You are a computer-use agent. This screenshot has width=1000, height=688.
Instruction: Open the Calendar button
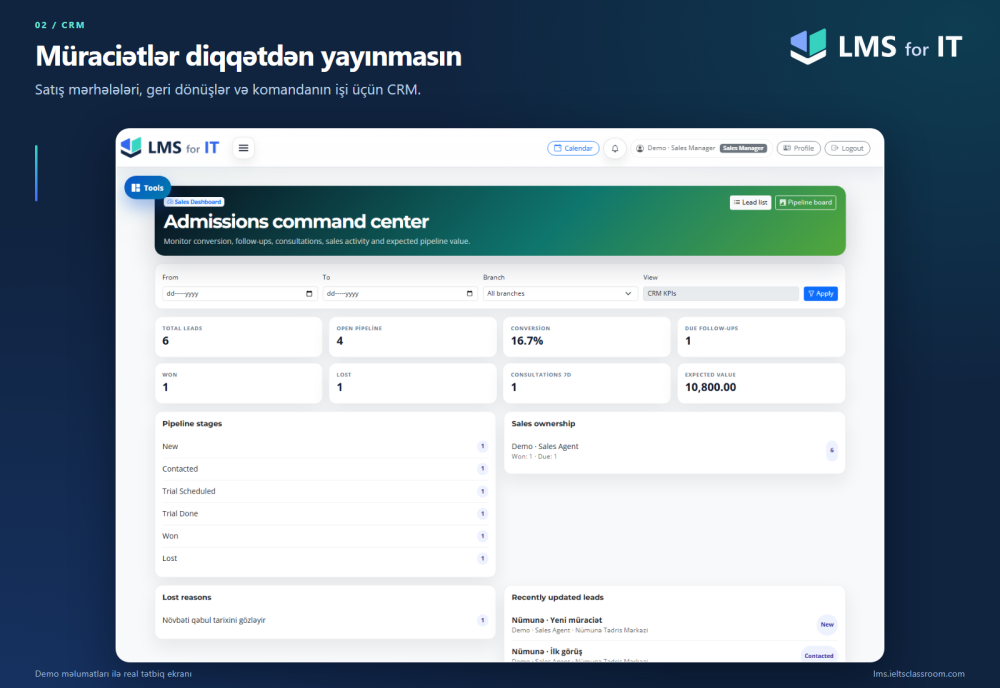(573, 148)
